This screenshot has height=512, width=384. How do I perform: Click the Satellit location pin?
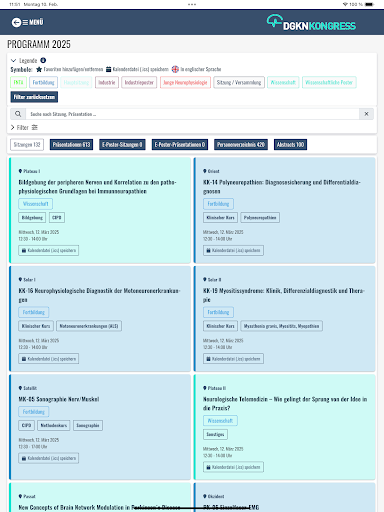[x=20, y=388]
